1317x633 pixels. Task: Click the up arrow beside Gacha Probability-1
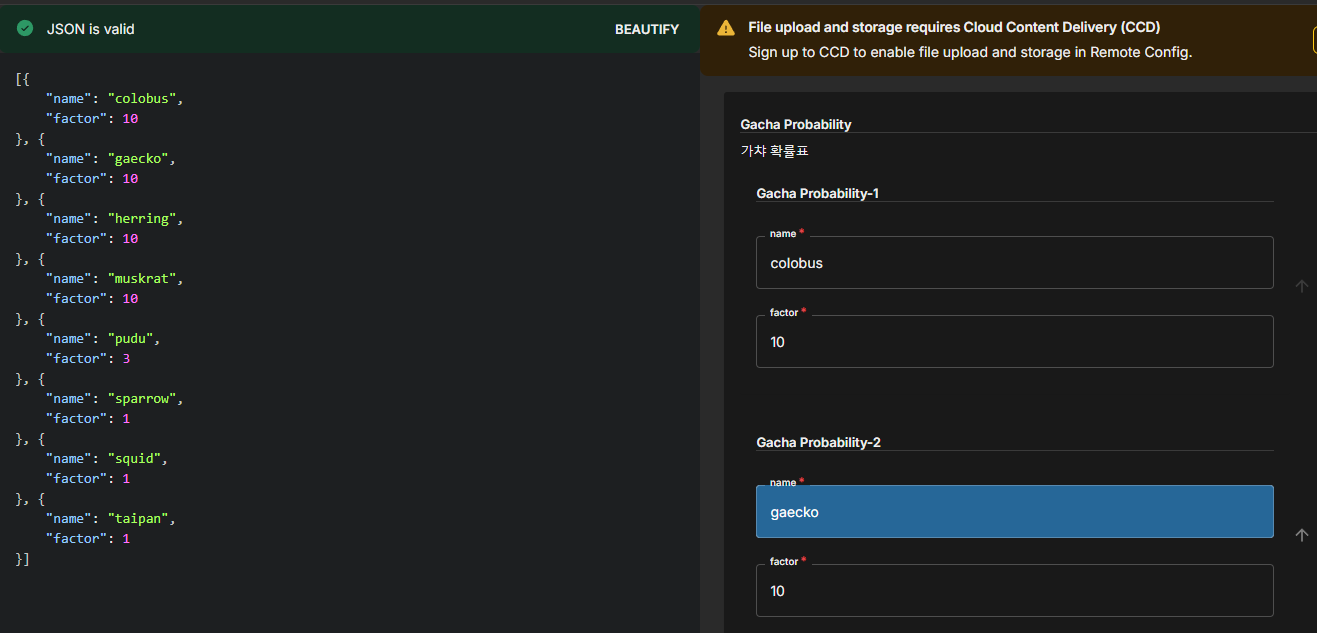(1301, 286)
